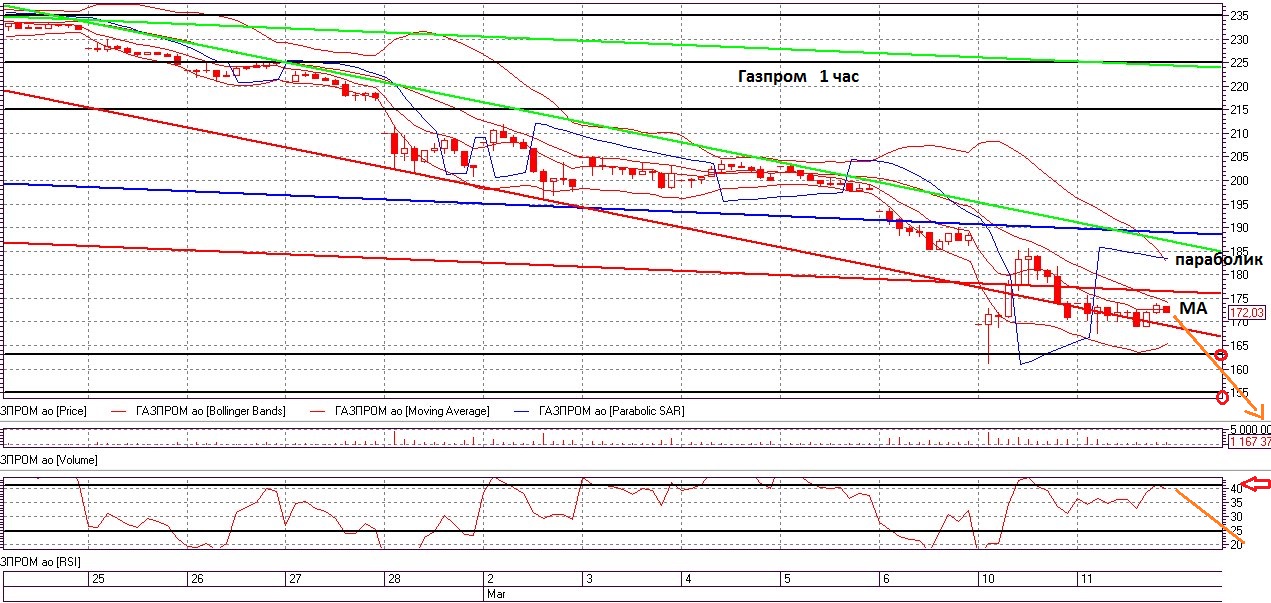
Task: Click the volume value 1 167 37
Action: point(1249,442)
